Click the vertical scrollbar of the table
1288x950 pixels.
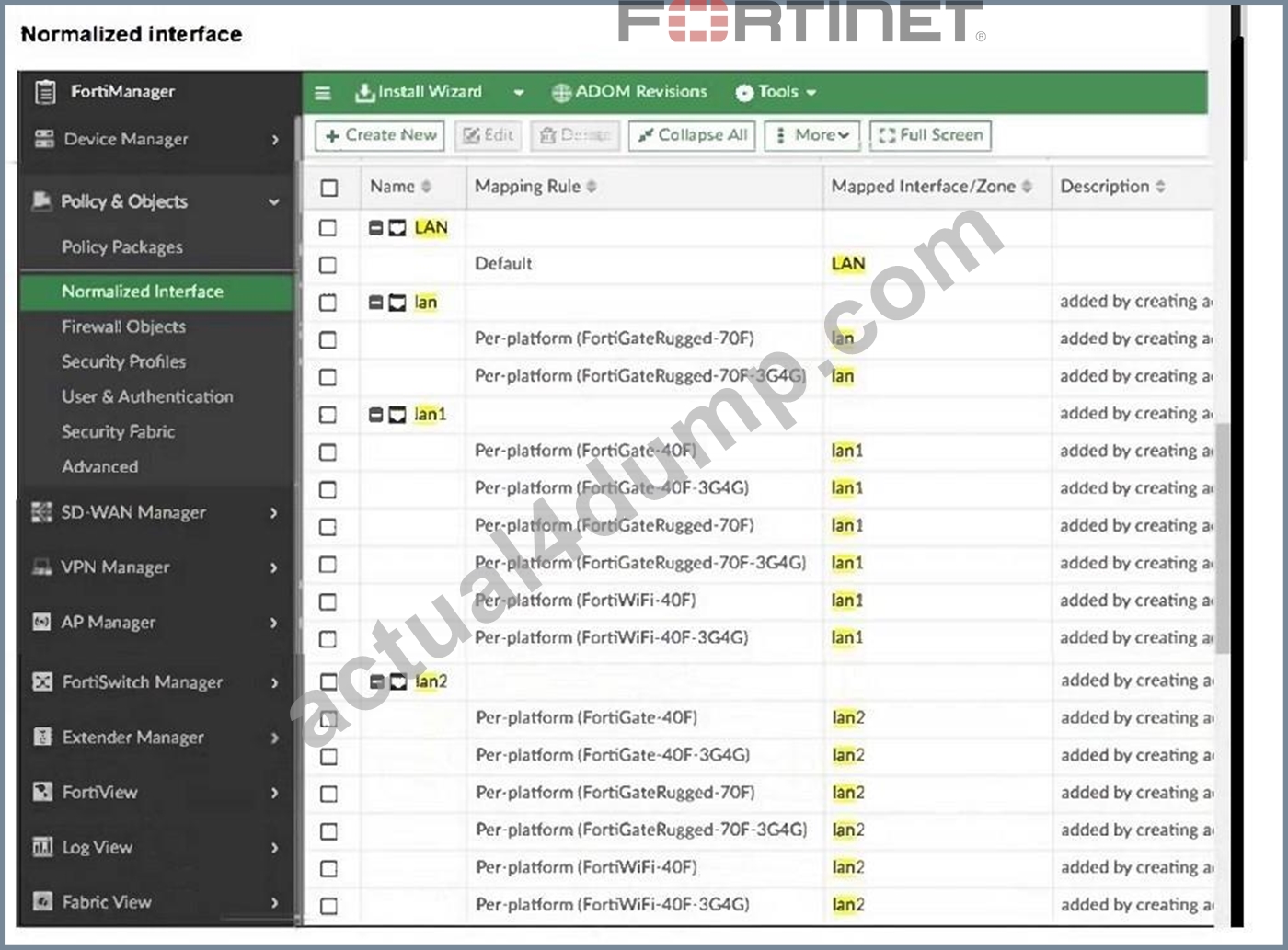point(1223,538)
